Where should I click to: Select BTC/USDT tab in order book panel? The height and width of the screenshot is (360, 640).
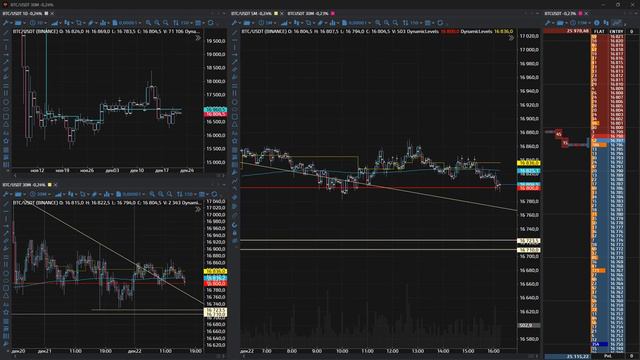click(x=560, y=13)
